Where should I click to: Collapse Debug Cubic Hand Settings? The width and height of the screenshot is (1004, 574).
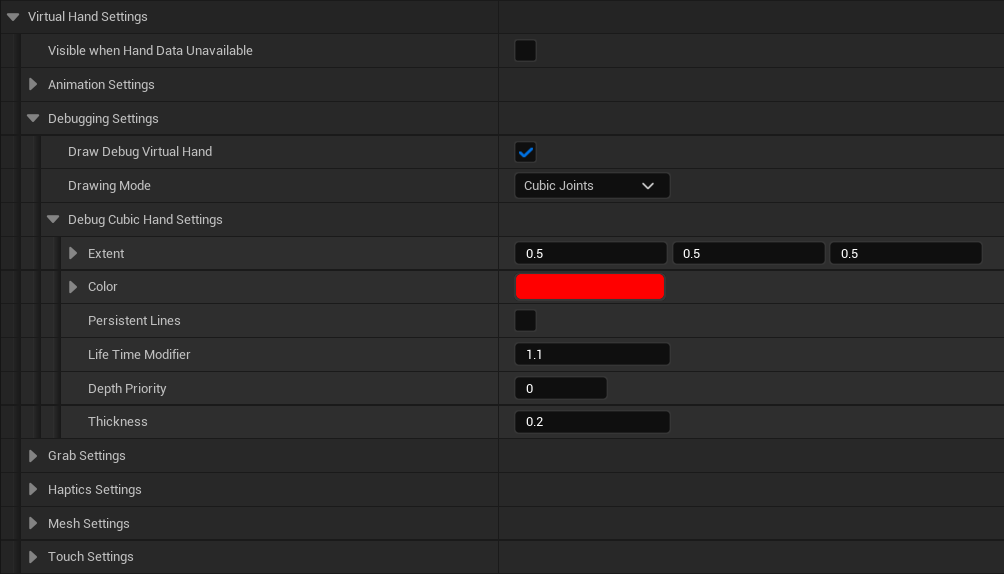[x=53, y=220]
